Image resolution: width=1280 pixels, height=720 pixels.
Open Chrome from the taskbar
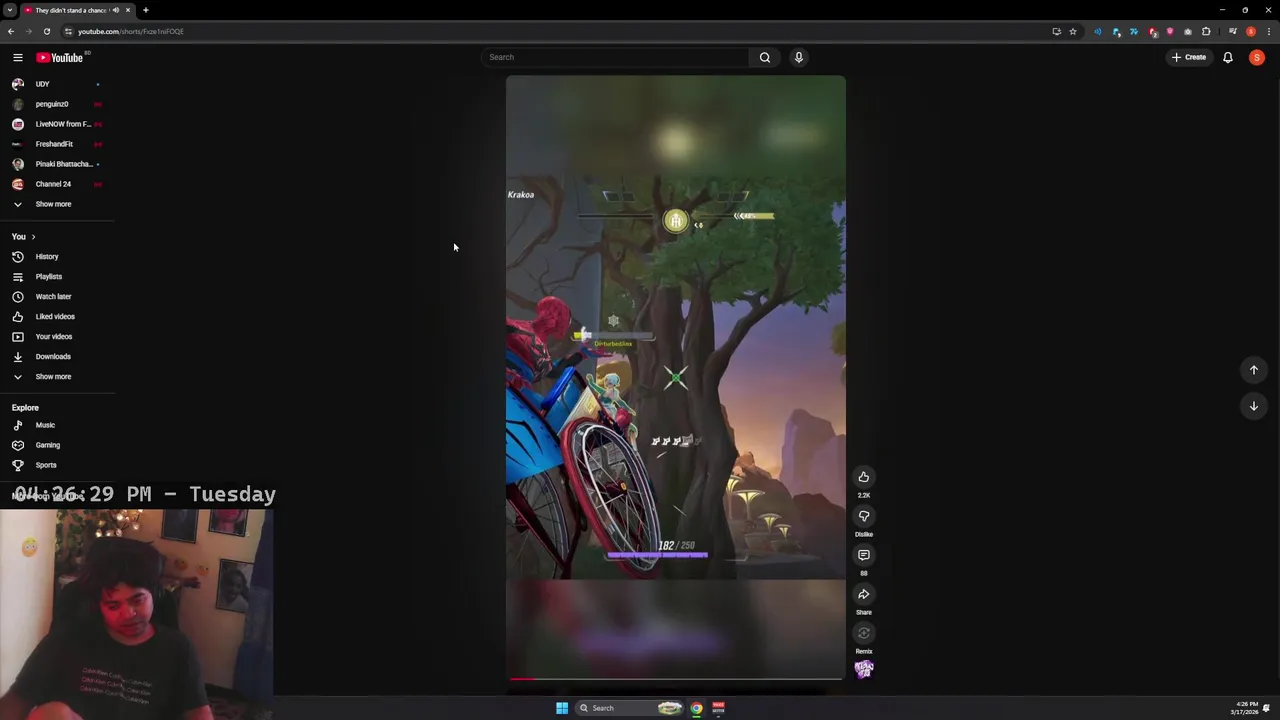pos(697,708)
